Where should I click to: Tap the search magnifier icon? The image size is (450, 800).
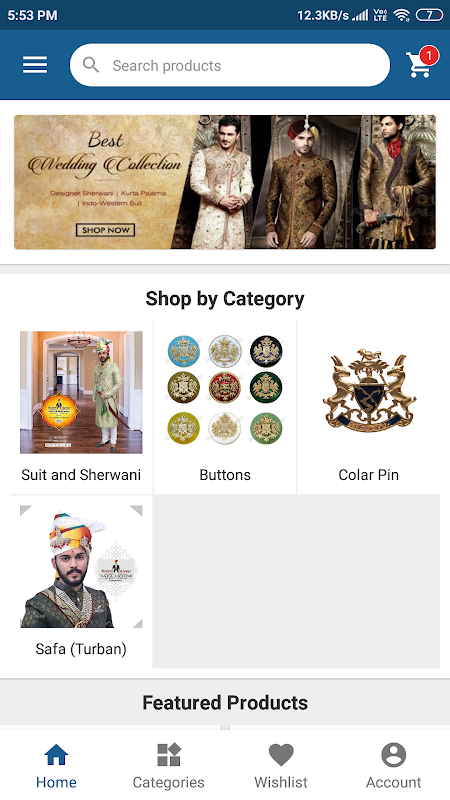[x=91, y=65]
